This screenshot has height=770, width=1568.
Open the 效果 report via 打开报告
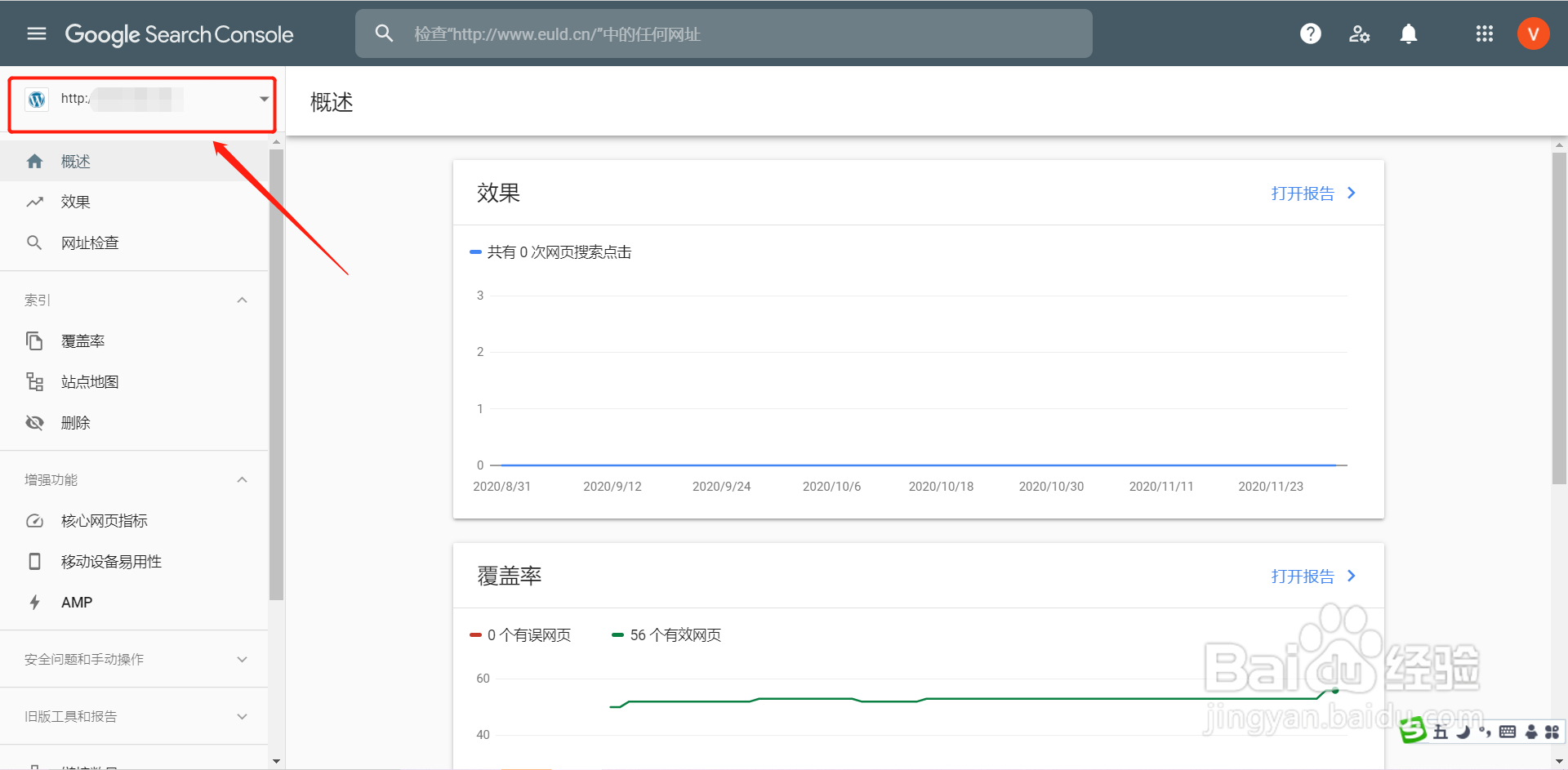(x=1303, y=193)
